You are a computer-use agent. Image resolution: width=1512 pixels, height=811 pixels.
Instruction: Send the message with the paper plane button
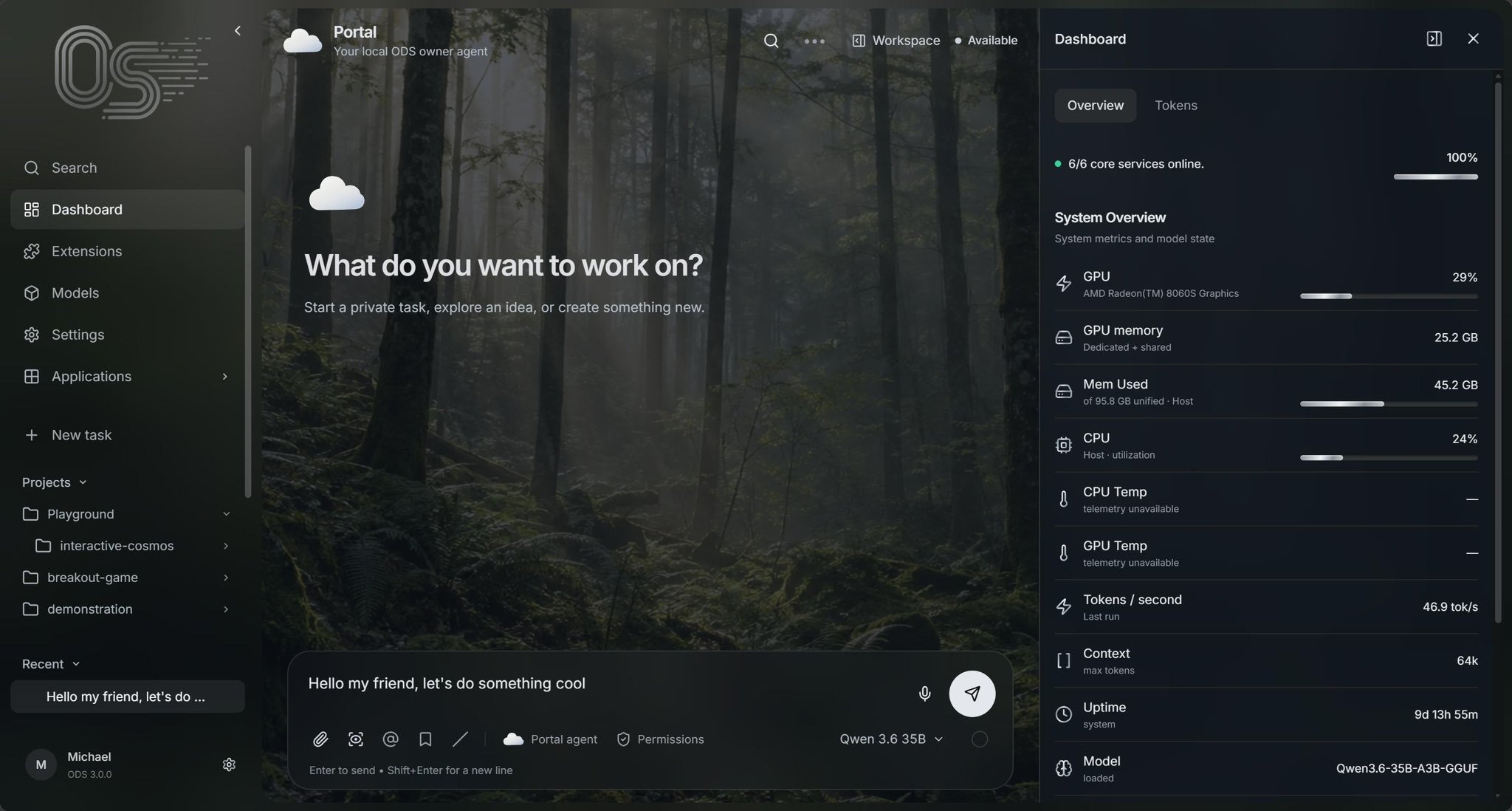click(x=972, y=694)
